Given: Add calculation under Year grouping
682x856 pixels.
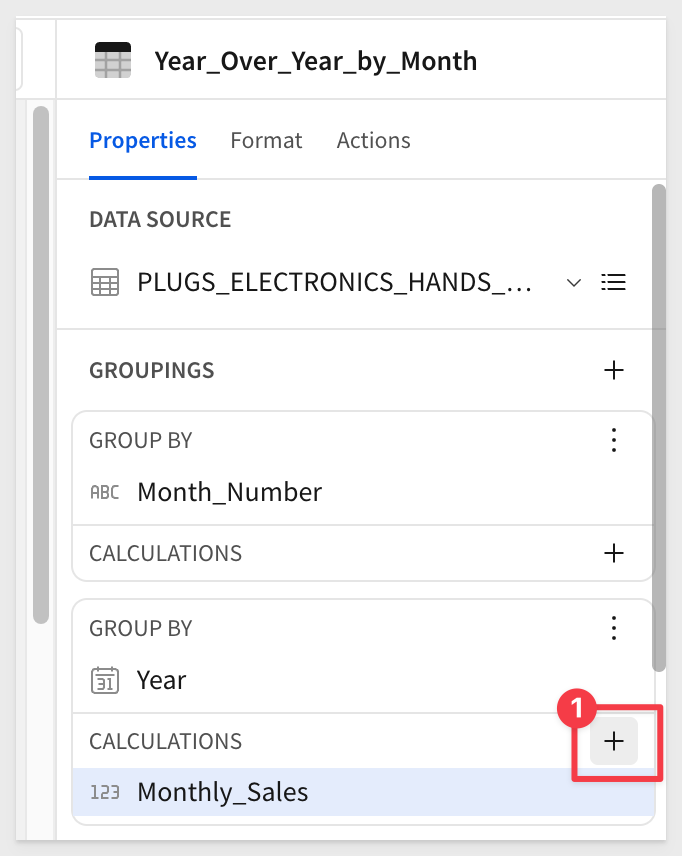Looking at the screenshot, I should (614, 741).
